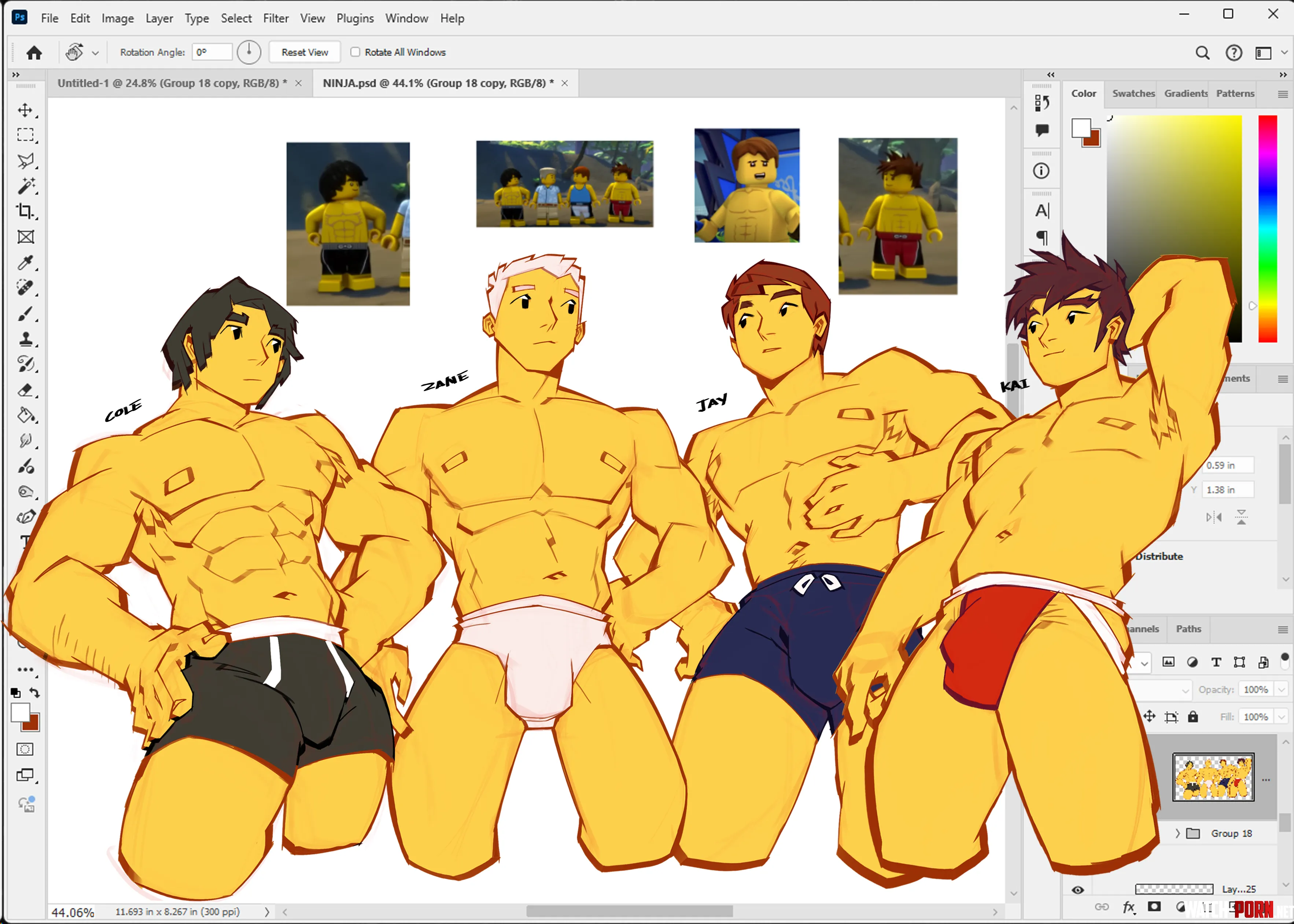Viewport: 1294px width, 924px height.
Task: Close the NINJA.psd document tab
Action: [x=565, y=83]
